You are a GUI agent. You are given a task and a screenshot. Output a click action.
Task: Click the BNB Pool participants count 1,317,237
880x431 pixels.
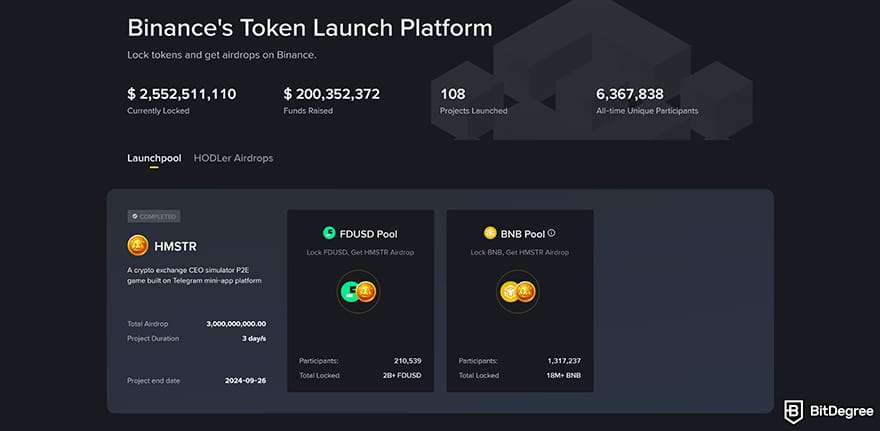[564, 361]
